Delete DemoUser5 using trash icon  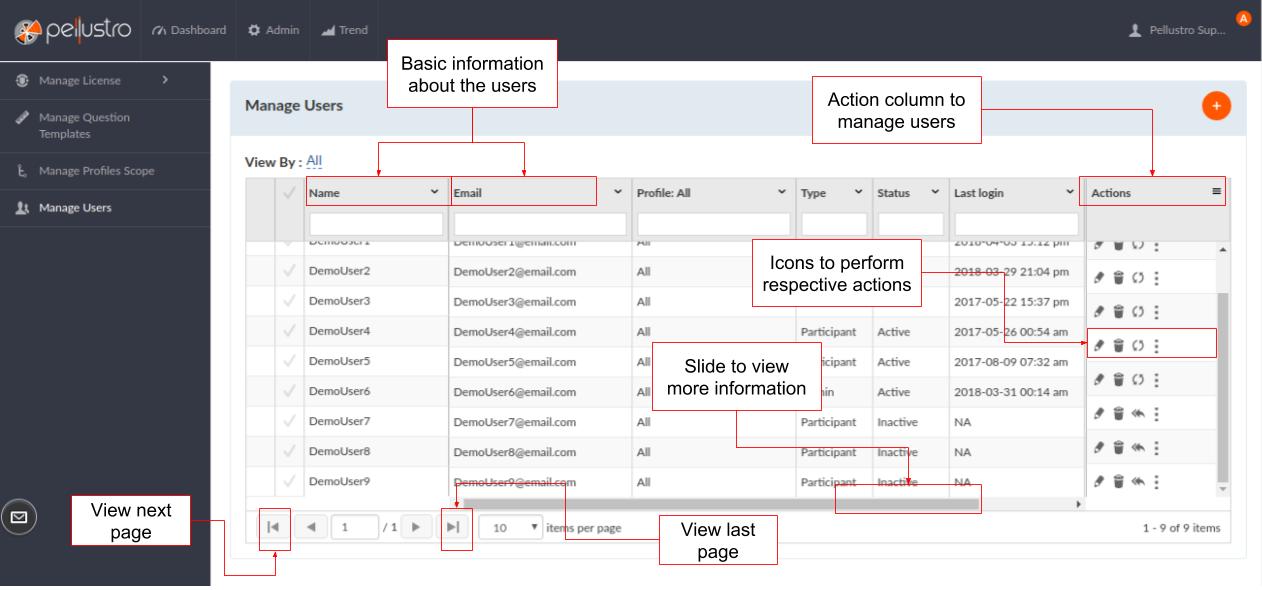coord(1117,380)
